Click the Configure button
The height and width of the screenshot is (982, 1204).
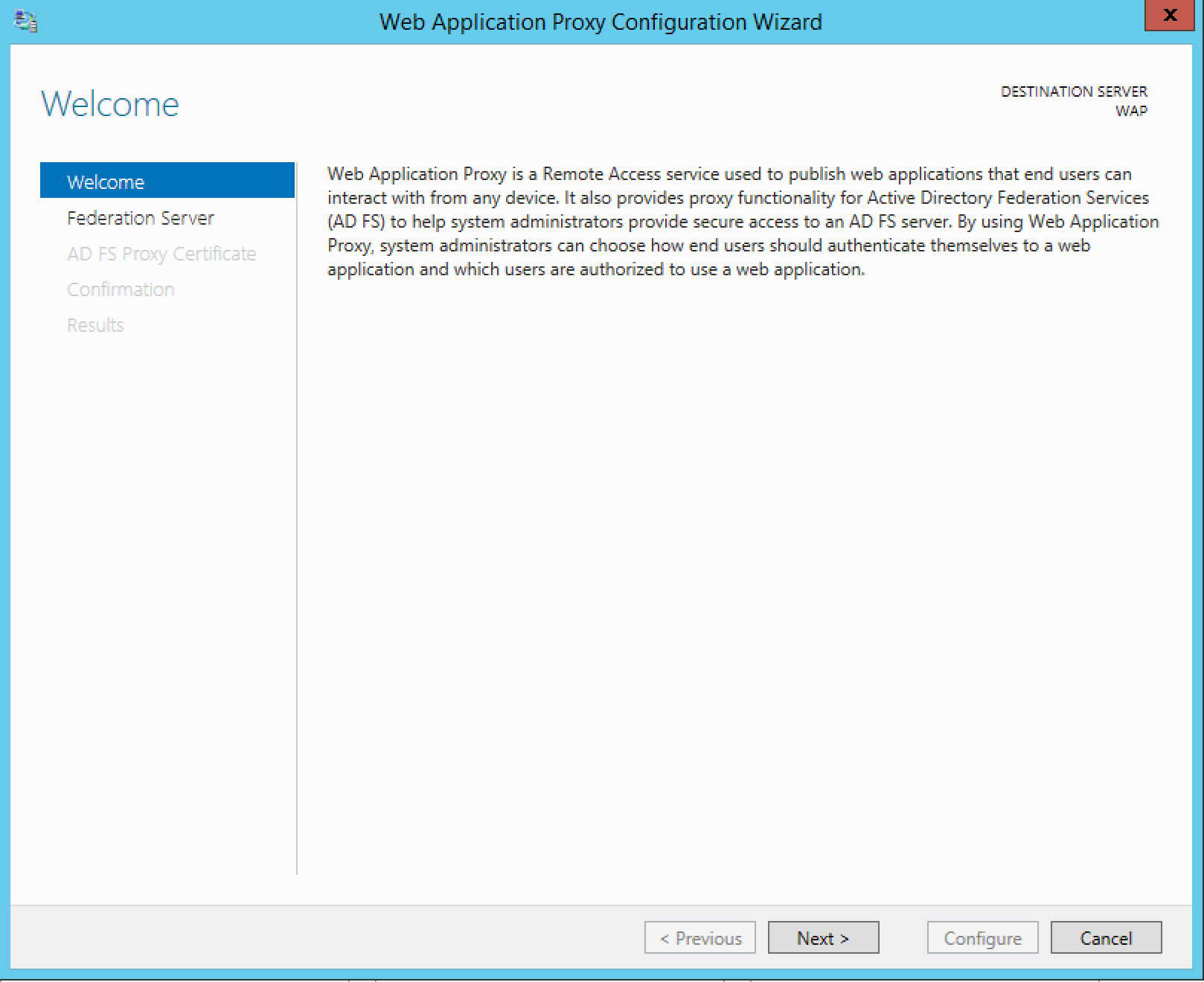pyautogui.click(x=982, y=937)
